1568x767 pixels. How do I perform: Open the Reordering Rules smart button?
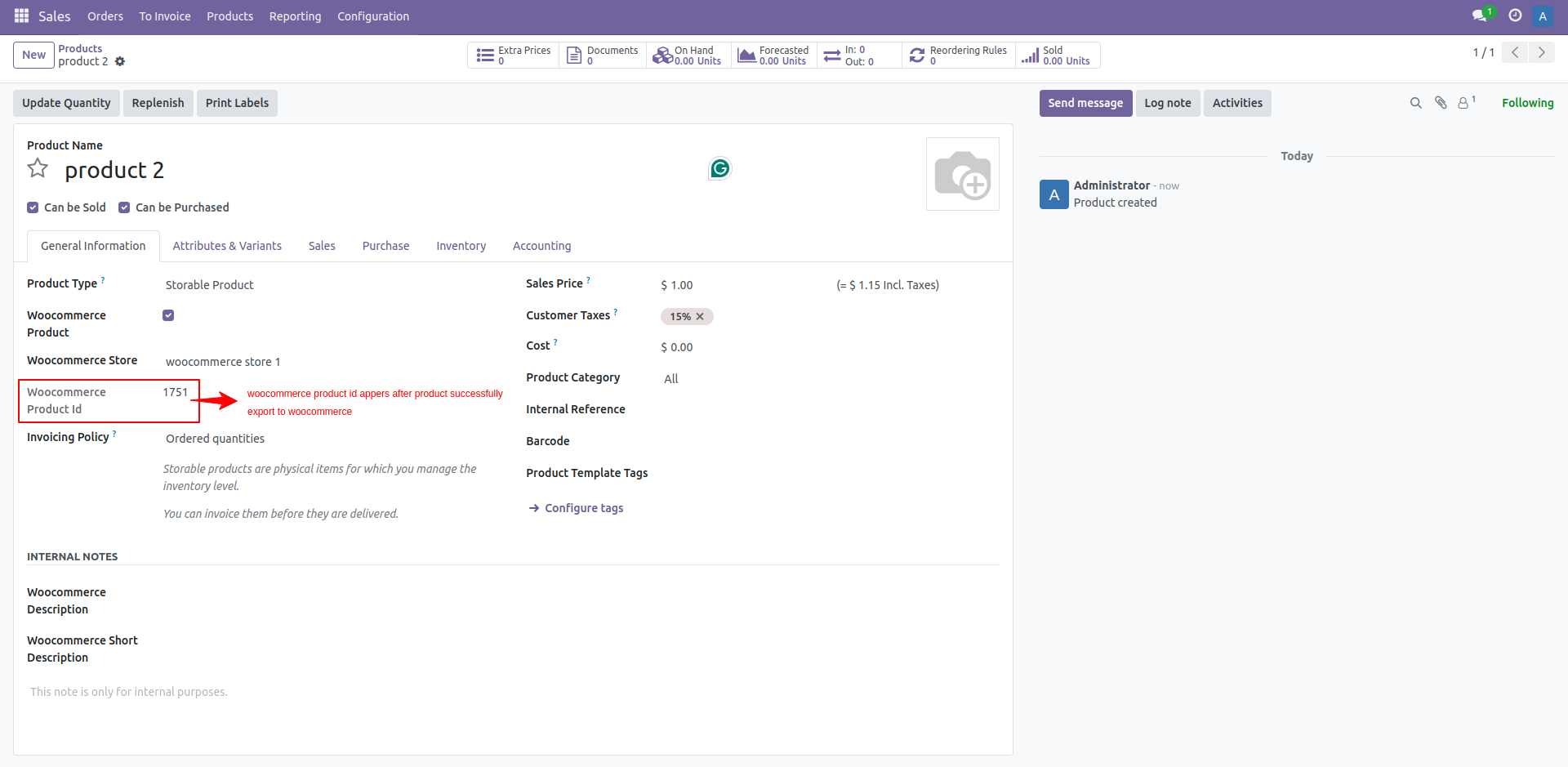coord(958,55)
